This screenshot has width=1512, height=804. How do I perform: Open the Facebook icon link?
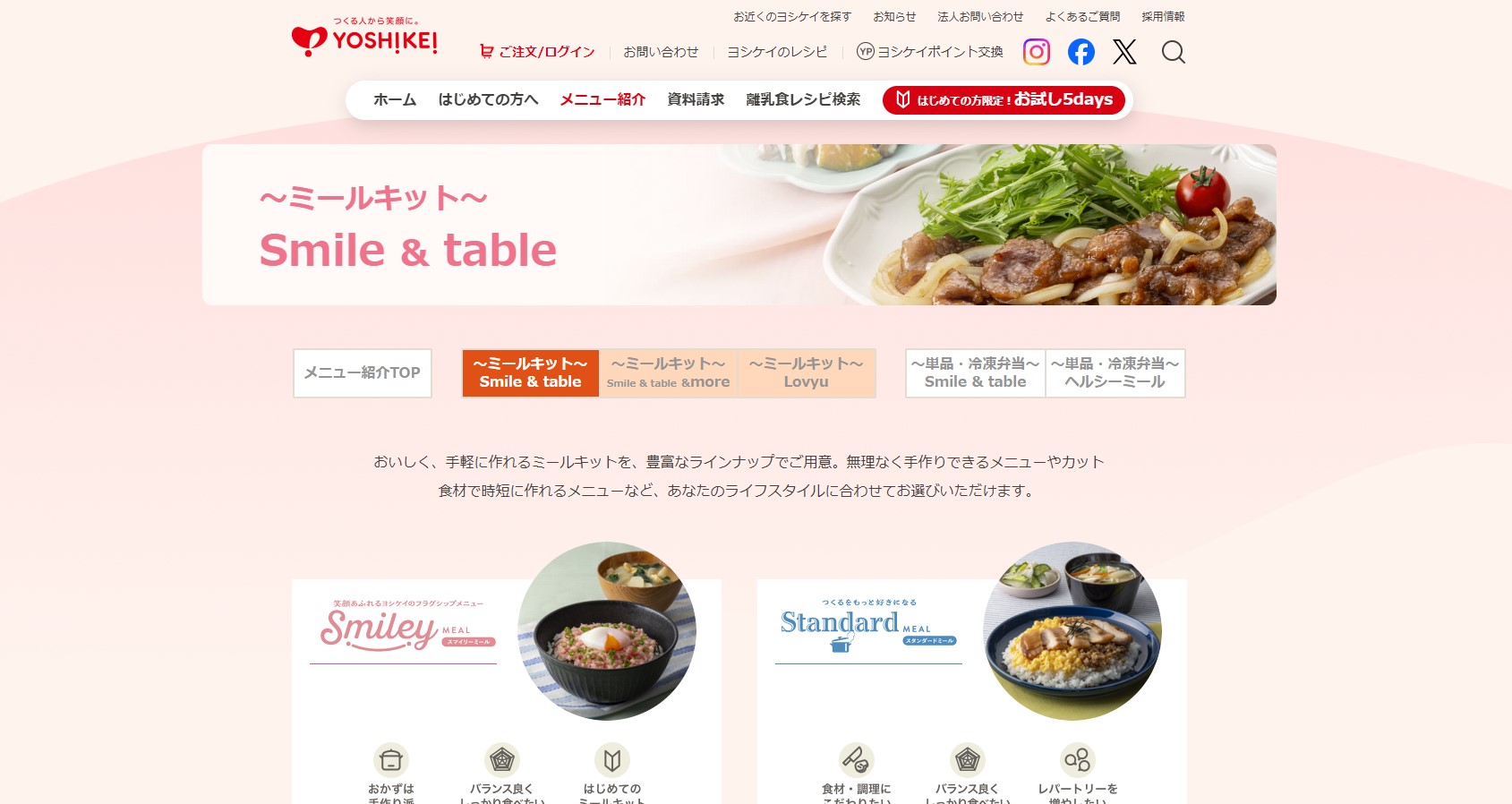pos(1081,52)
